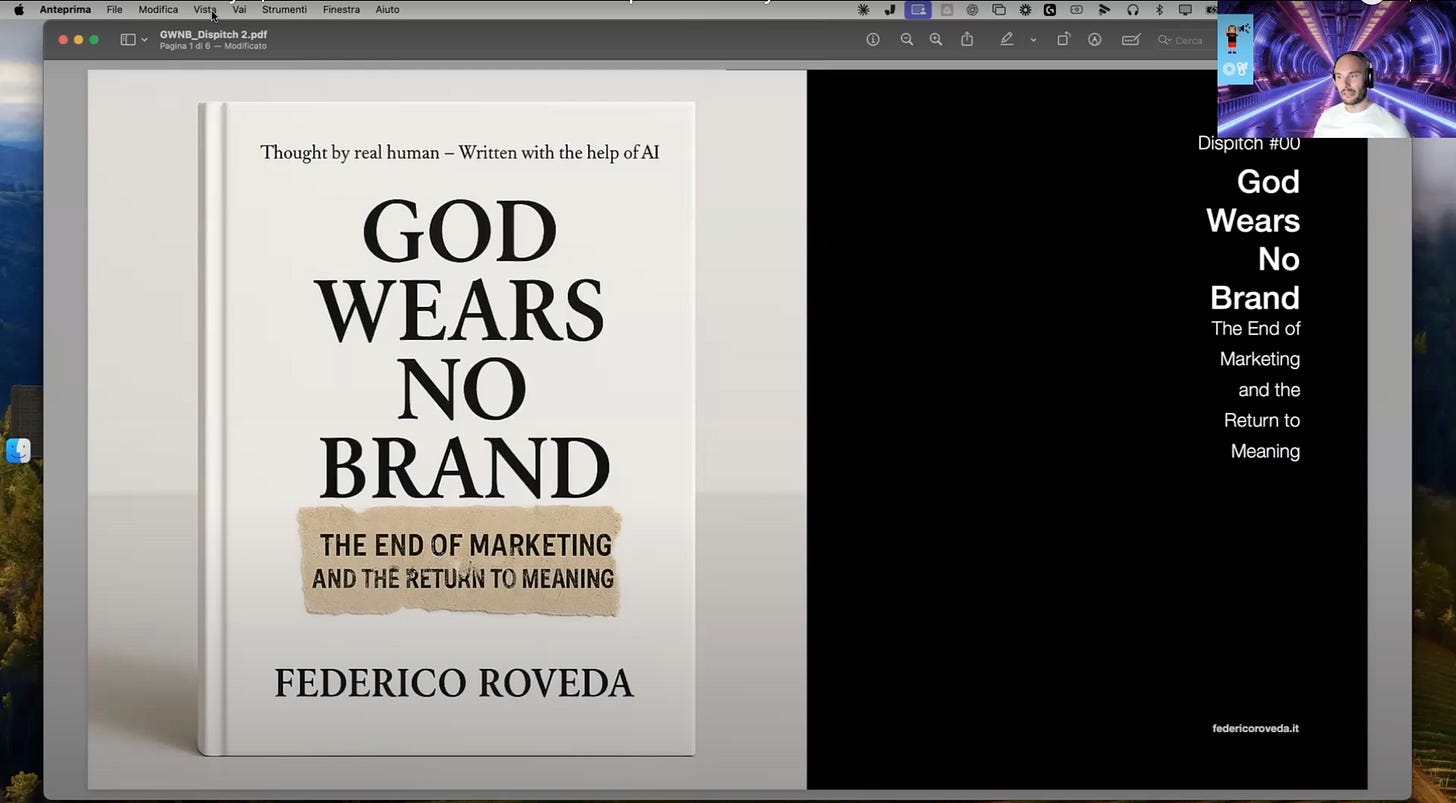Click the Finder icon in the Dock
The height and width of the screenshot is (803, 1456).
[x=18, y=451]
